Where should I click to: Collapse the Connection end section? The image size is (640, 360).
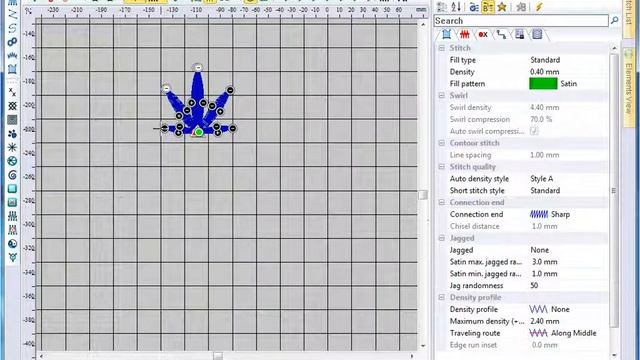coord(442,202)
